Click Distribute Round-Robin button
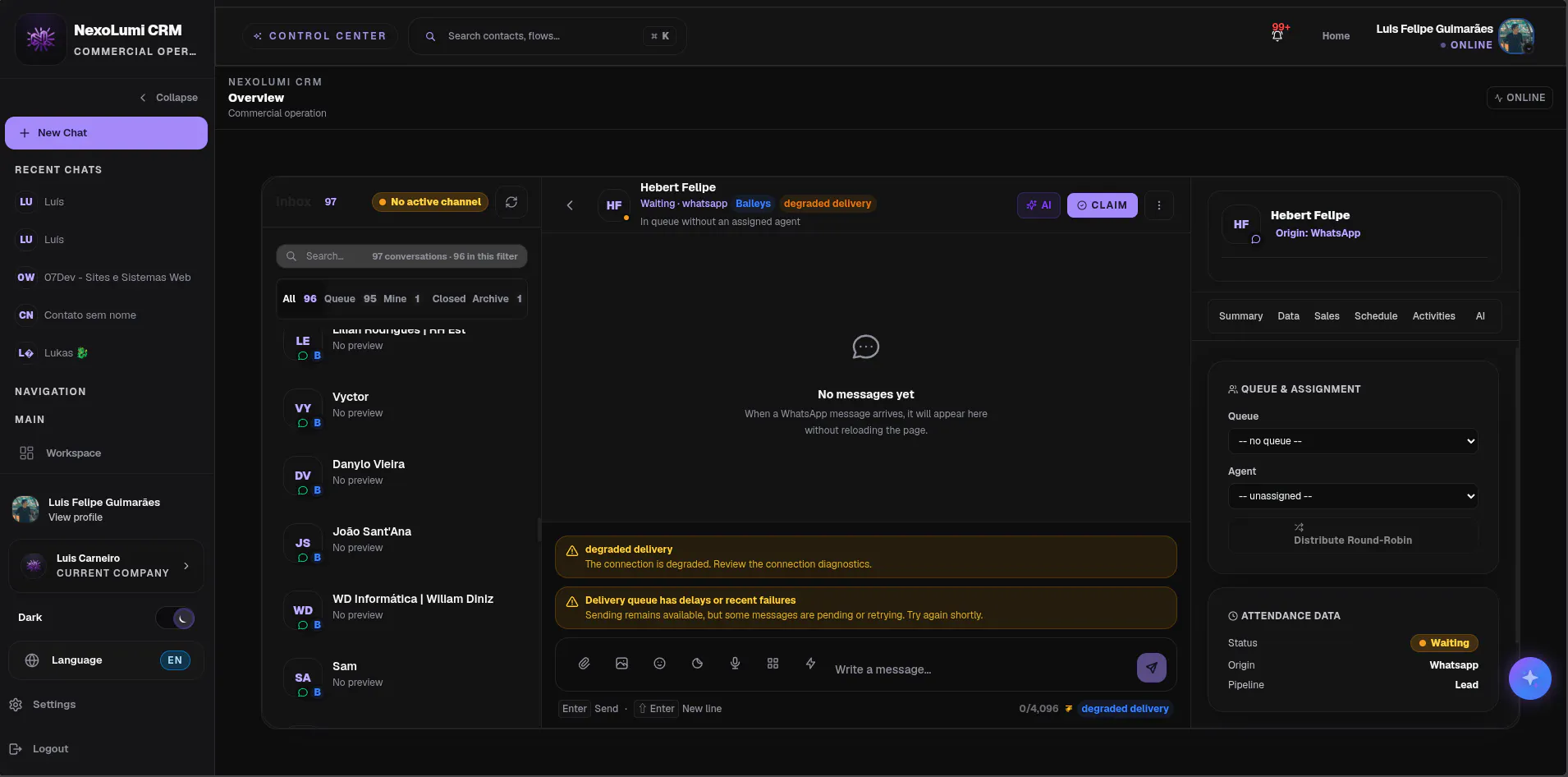Image resolution: width=1568 pixels, height=777 pixels. (x=1353, y=535)
